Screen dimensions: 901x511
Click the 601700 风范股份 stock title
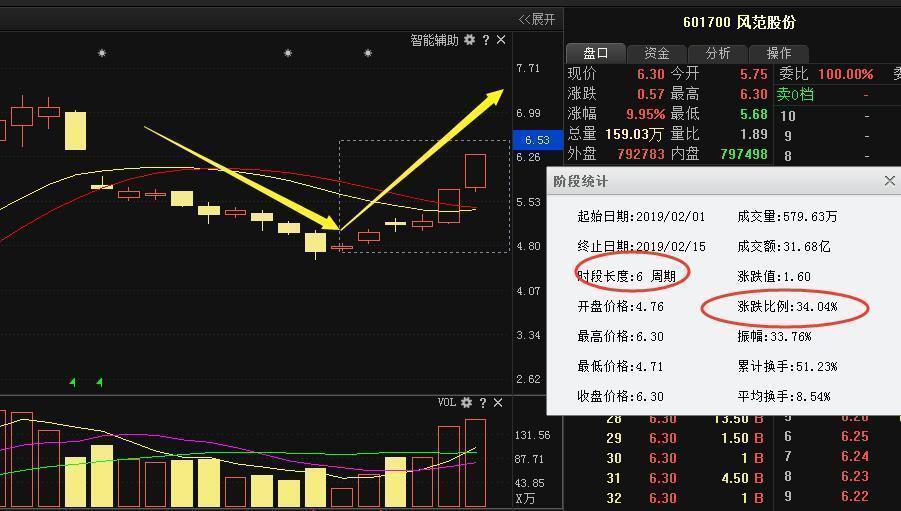(x=739, y=22)
